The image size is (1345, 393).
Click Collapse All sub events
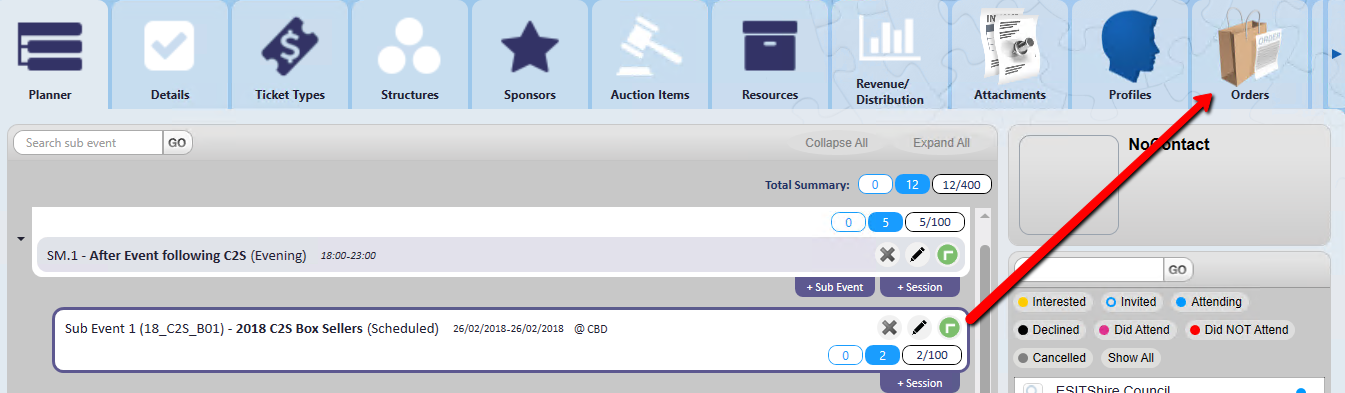point(836,143)
